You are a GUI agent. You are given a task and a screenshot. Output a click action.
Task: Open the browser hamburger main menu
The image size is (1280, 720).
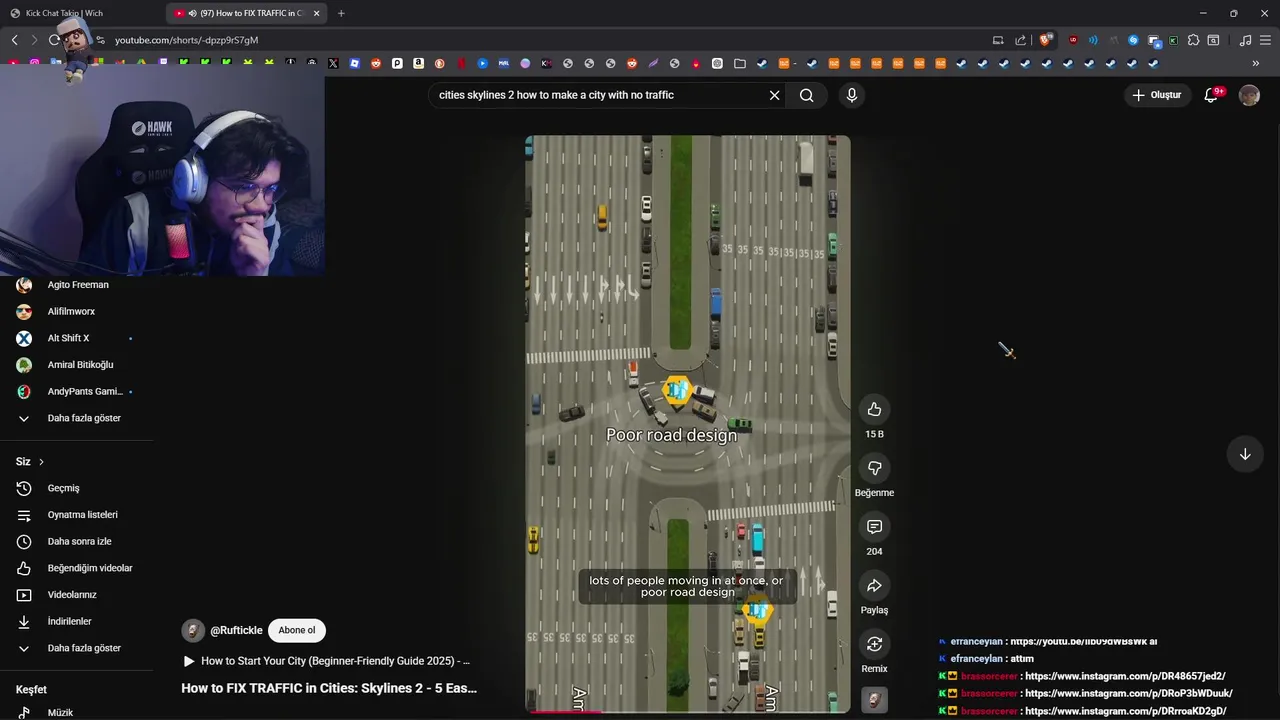pos(1265,40)
